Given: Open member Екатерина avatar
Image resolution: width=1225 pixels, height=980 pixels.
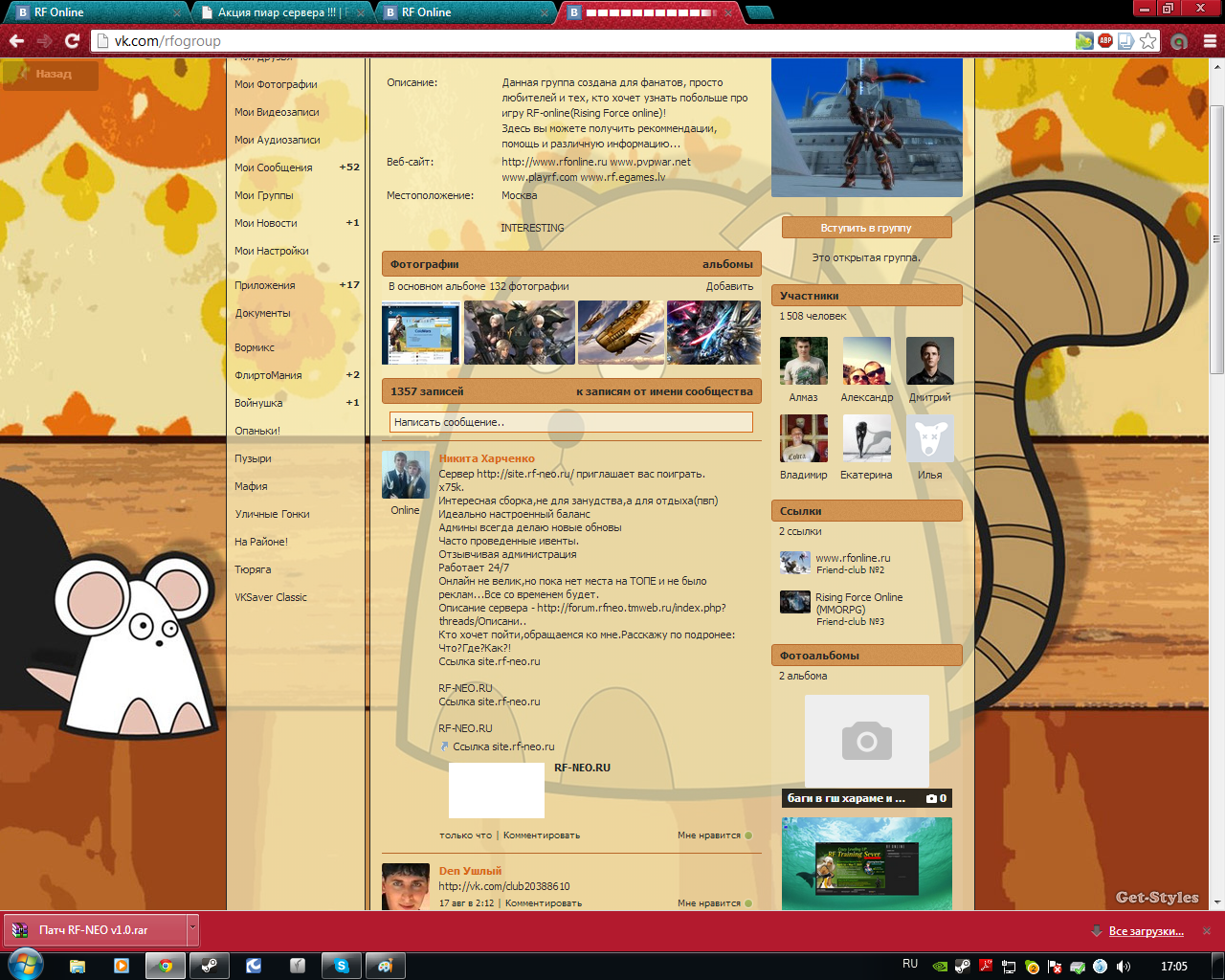Looking at the screenshot, I should click(867, 438).
